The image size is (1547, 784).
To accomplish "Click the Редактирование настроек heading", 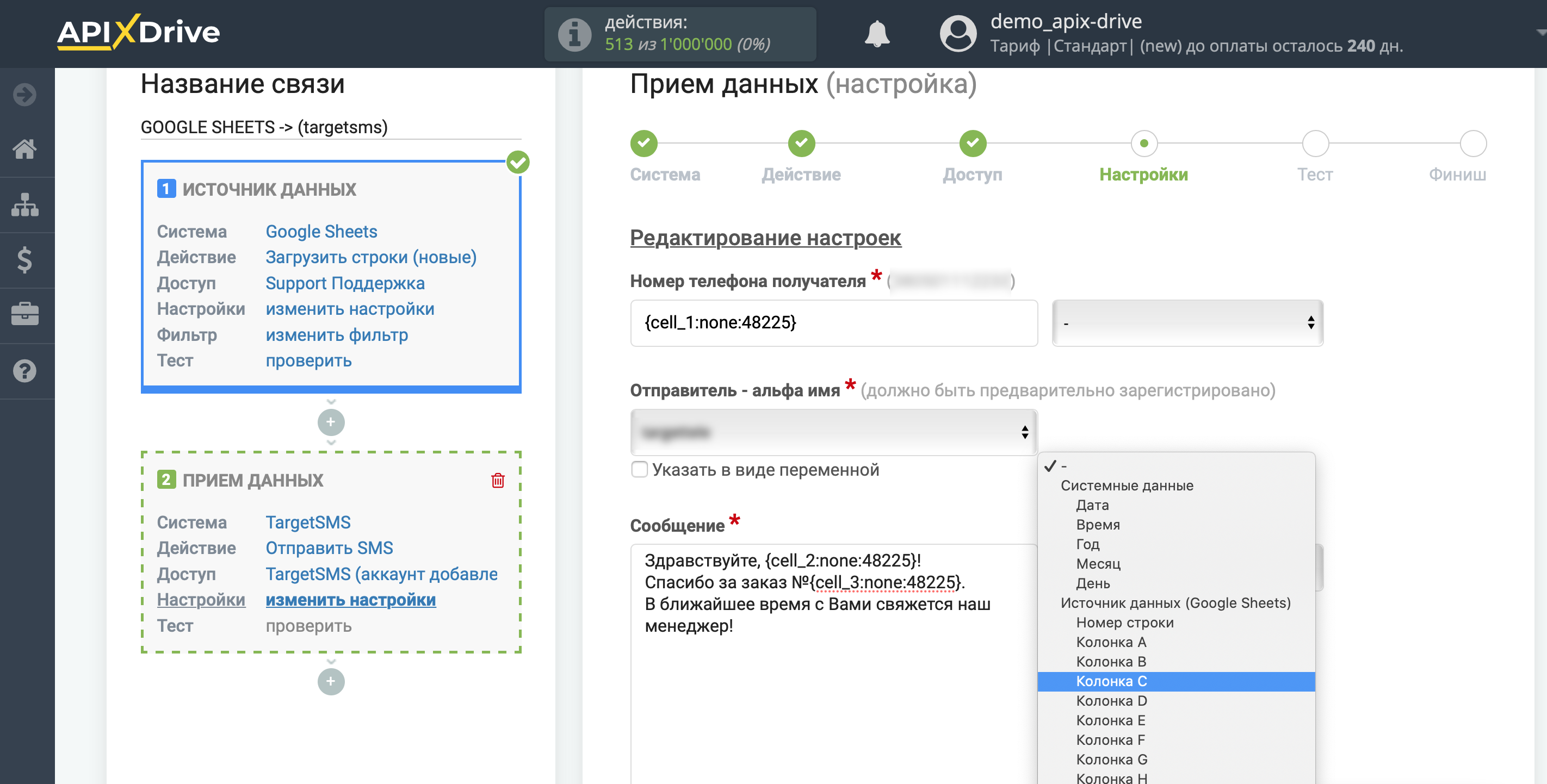I will pos(765,238).
